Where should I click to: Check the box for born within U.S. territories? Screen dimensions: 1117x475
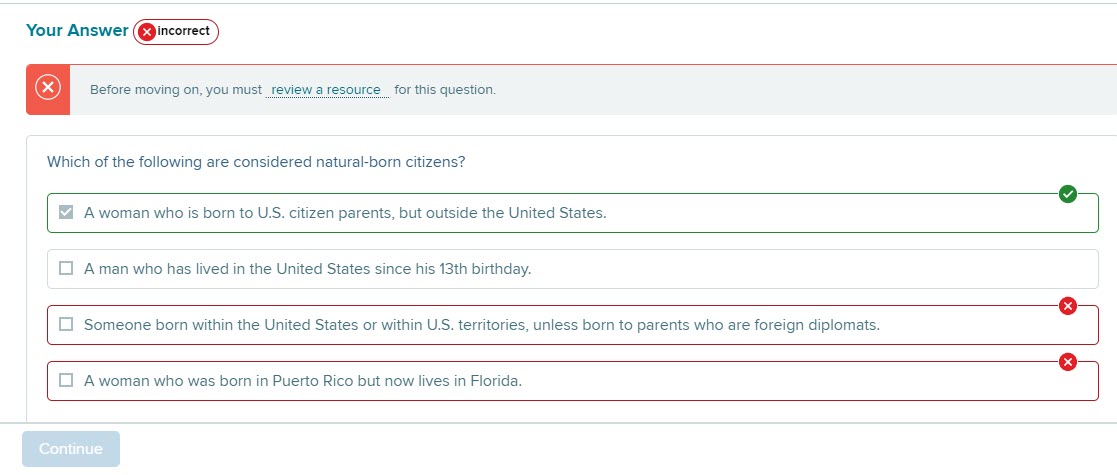[66, 325]
